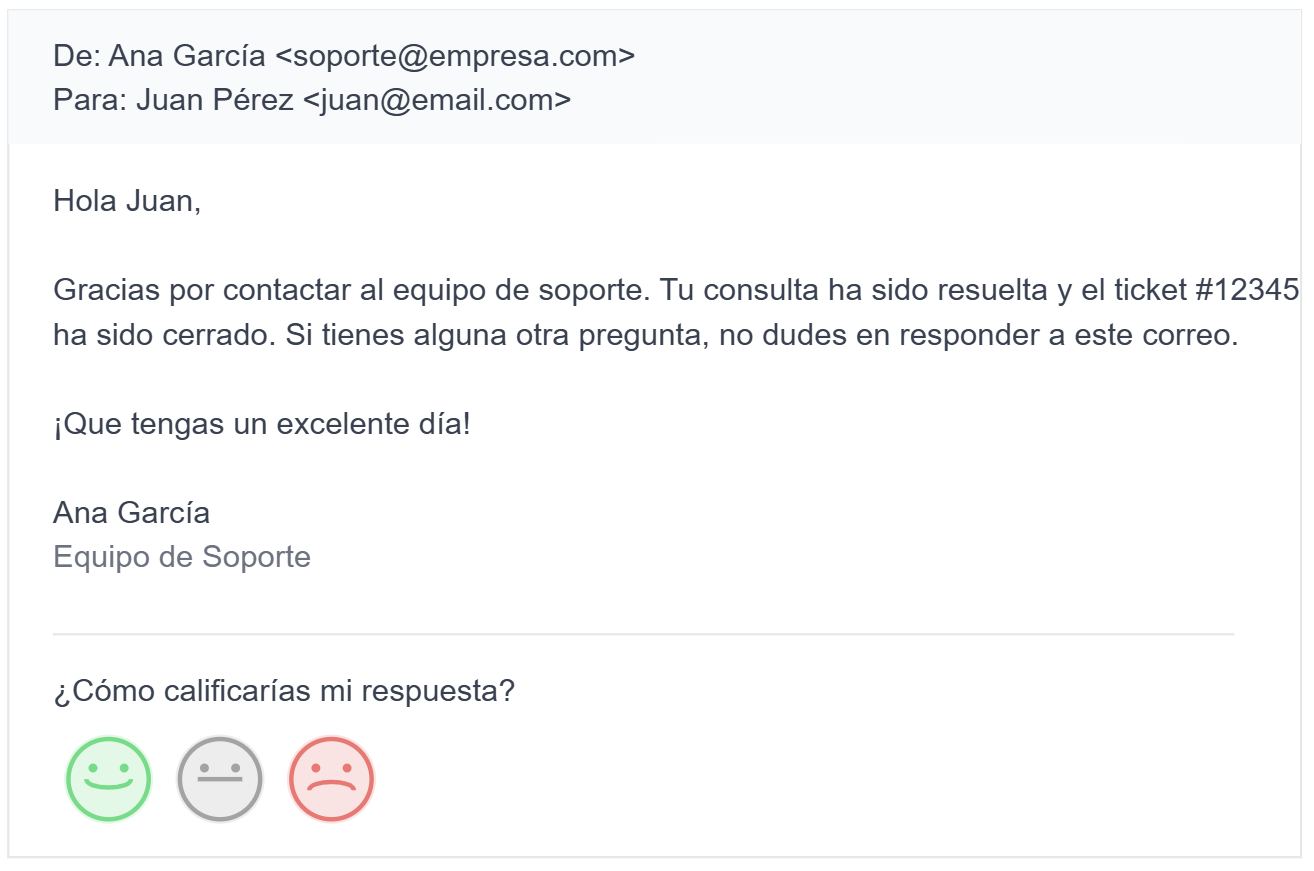Click the sender address soporte@empresa.com
This screenshot has height=871, width=1314.
[x=455, y=57]
